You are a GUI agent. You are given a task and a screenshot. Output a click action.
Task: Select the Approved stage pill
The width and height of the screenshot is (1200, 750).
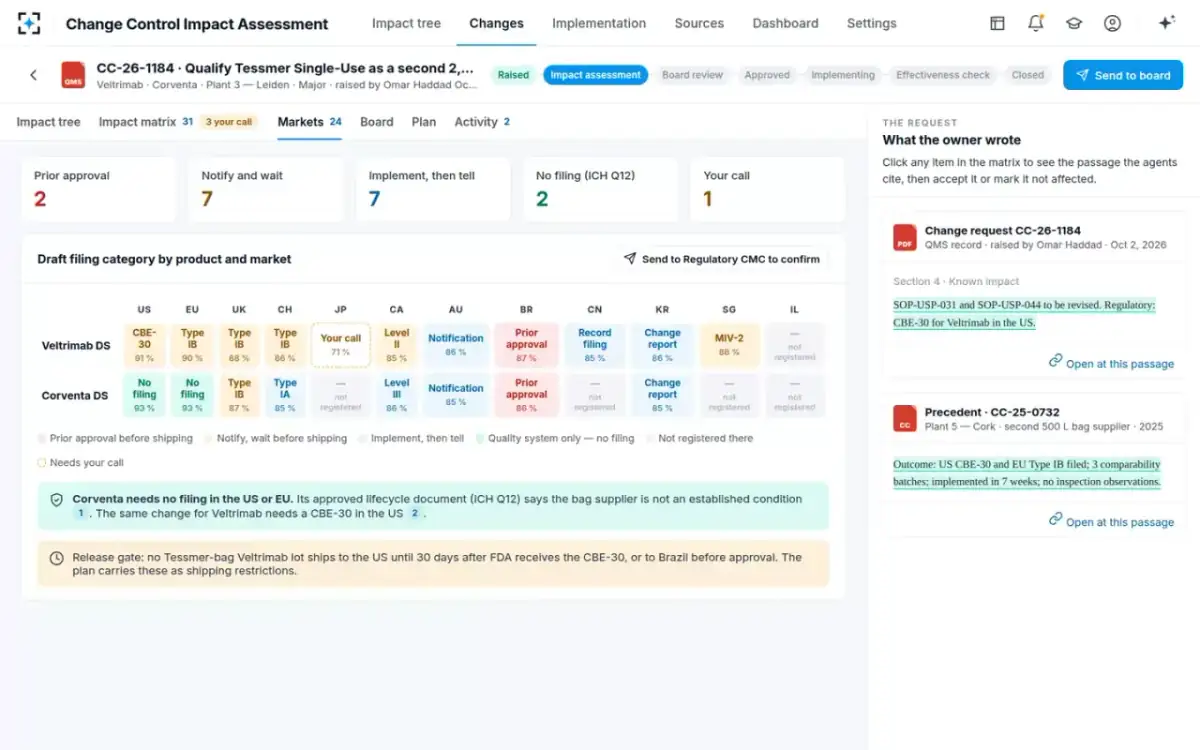pyautogui.click(x=767, y=75)
